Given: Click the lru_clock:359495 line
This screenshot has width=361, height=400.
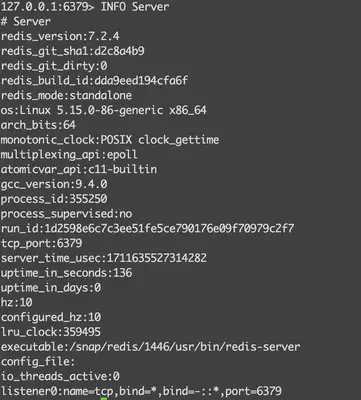Looking at the screenshot, I should 51,332.
